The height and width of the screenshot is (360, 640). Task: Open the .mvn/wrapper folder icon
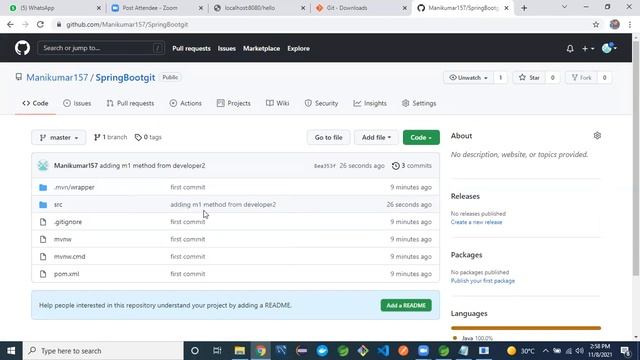point(43,187)
